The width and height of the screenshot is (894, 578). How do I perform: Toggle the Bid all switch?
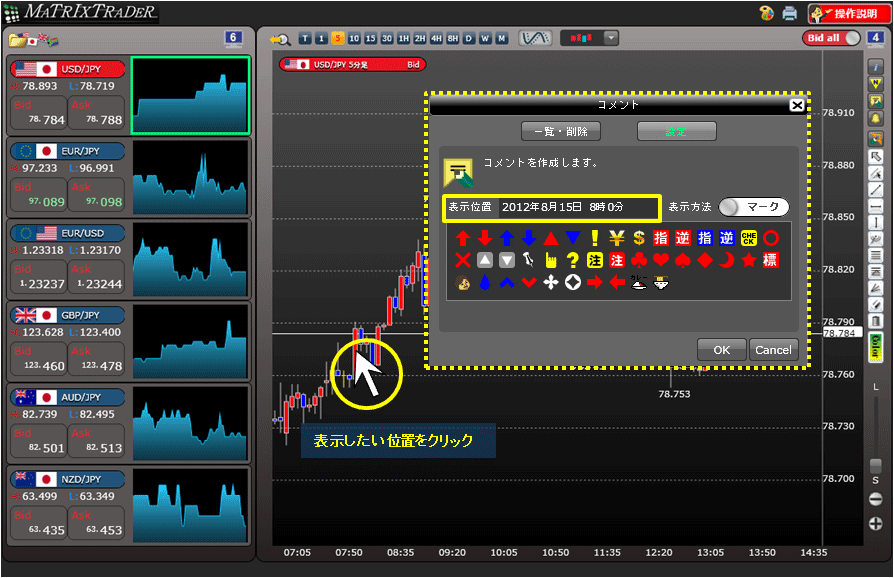click(x=831, y=38)
